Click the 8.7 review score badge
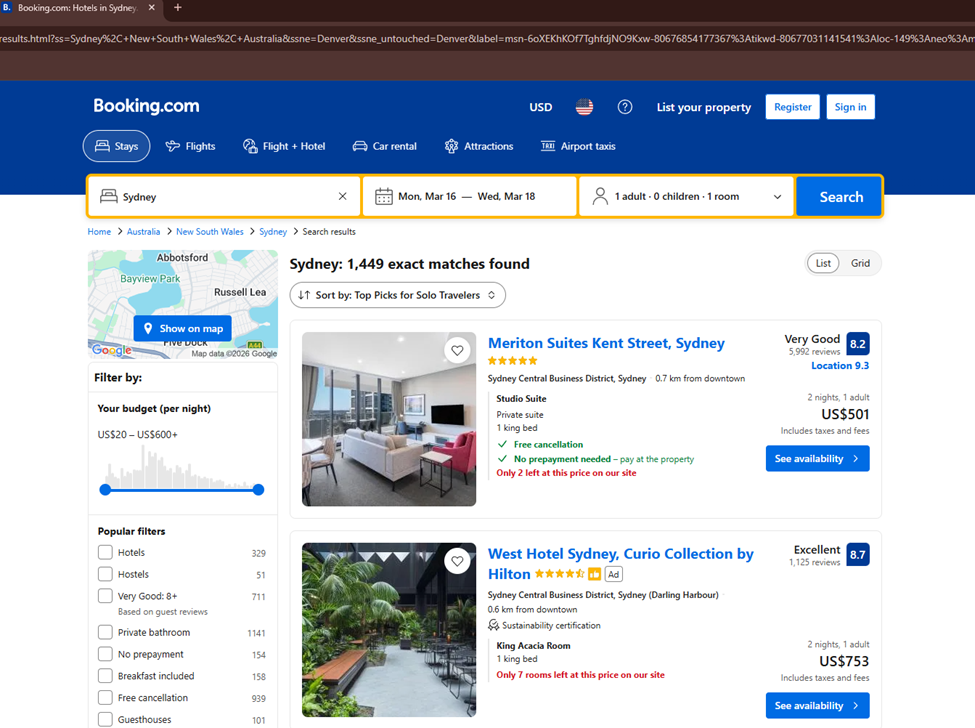The height and width of the screenshot is (728, 975). 858,555
